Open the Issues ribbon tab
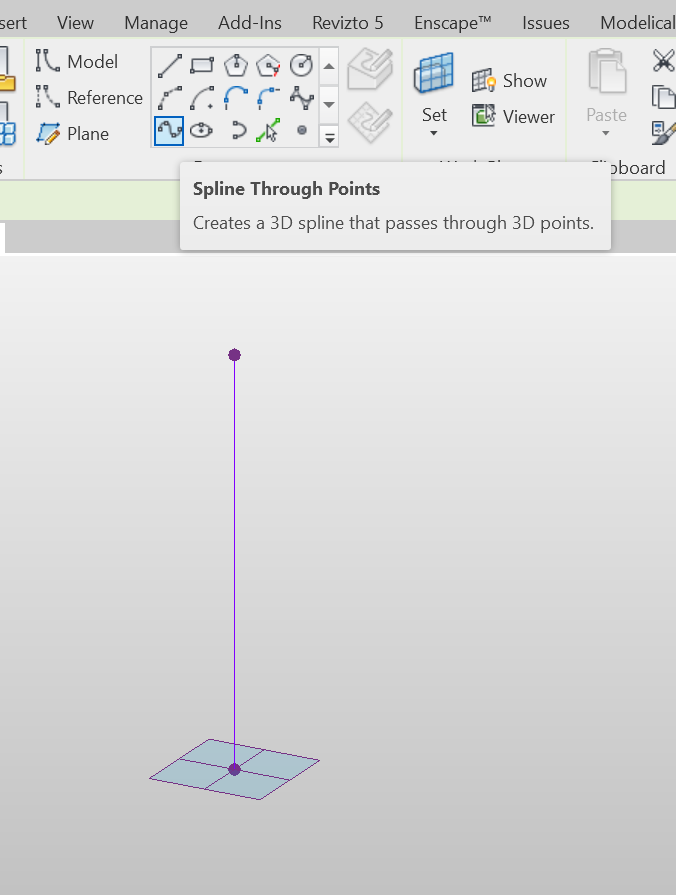This screenshot has height=895, width=676. (546, 23)
